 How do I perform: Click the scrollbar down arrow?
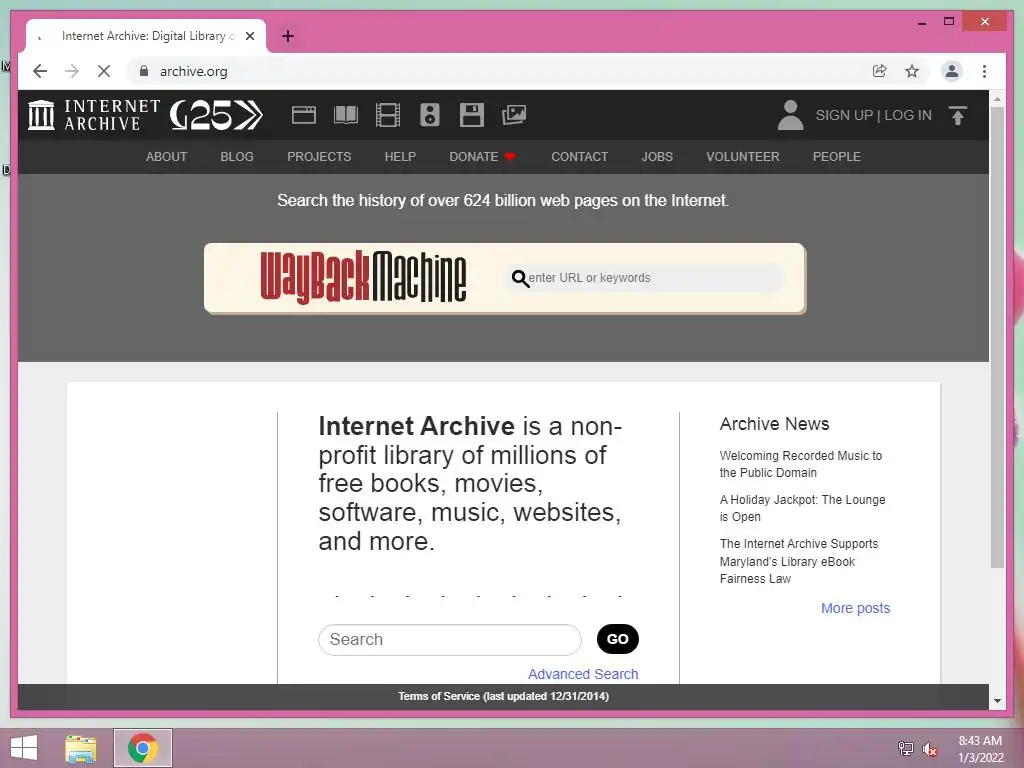click(x=997, y=701)
